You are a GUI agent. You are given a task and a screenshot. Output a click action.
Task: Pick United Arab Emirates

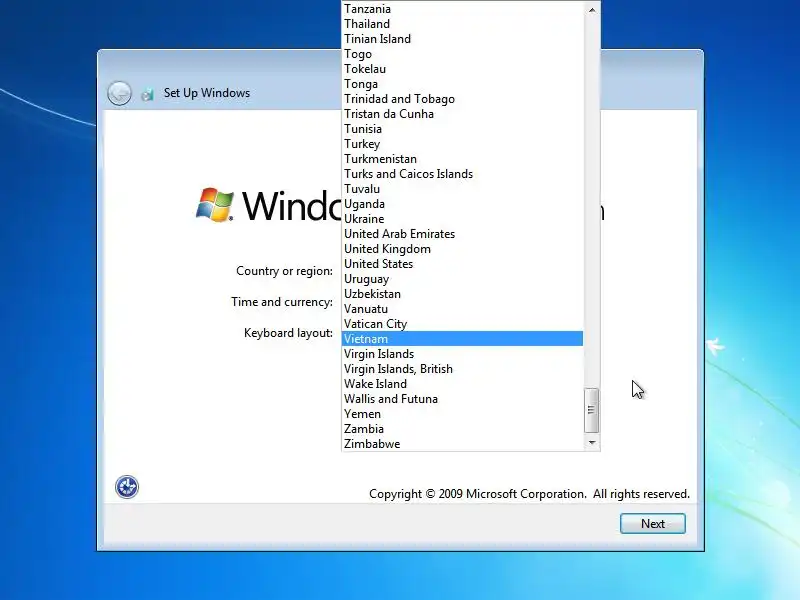click(x=462, y=234)
